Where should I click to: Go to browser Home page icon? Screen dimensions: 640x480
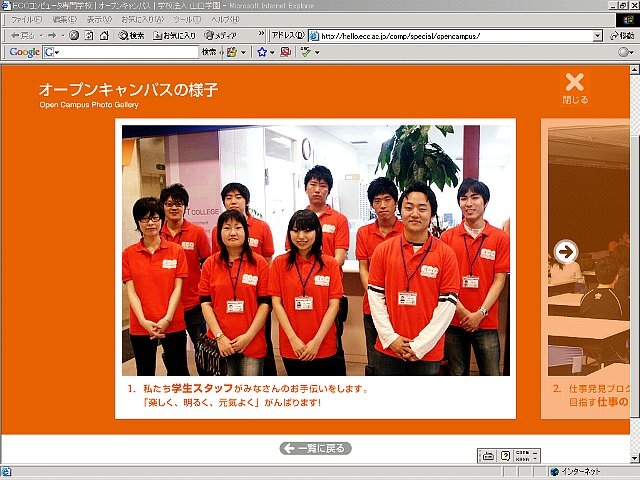(104, 35)
